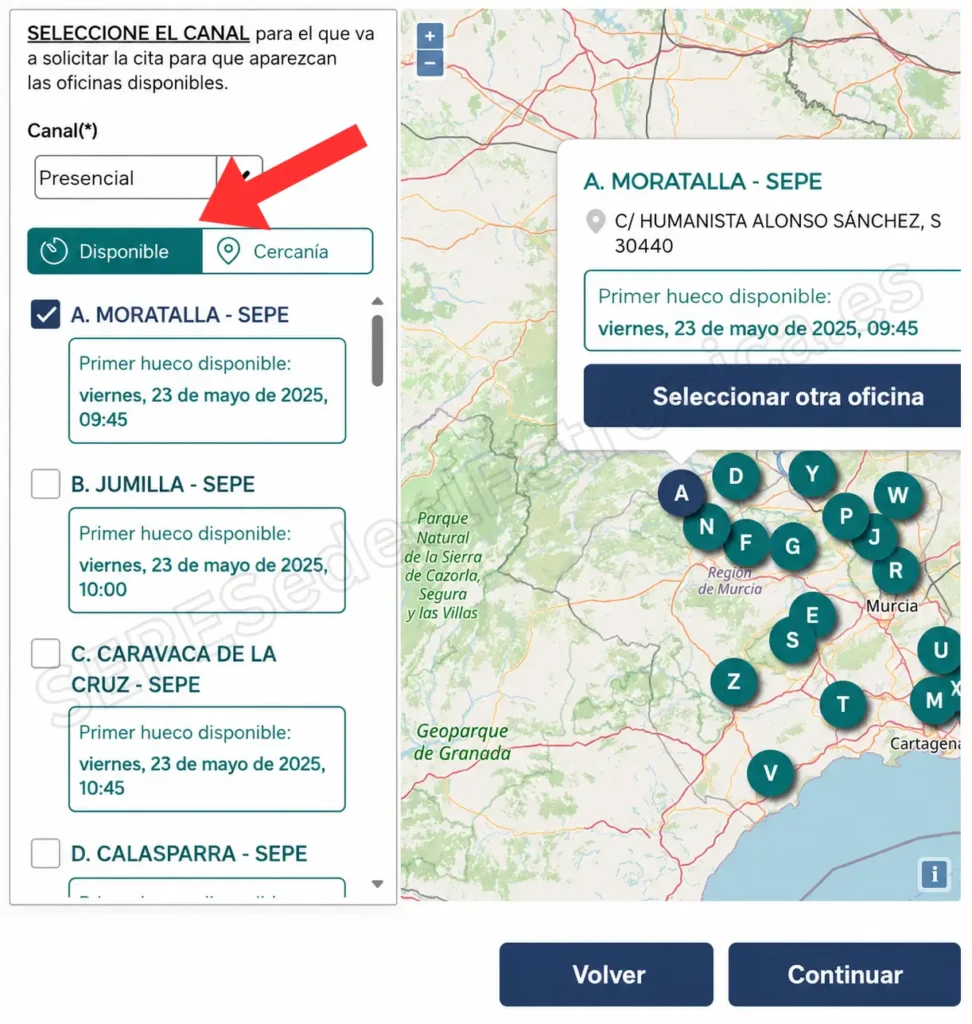The image size is (972, 1024).
Task: Switch to the Cercanía tab
Action: [287, 251]
